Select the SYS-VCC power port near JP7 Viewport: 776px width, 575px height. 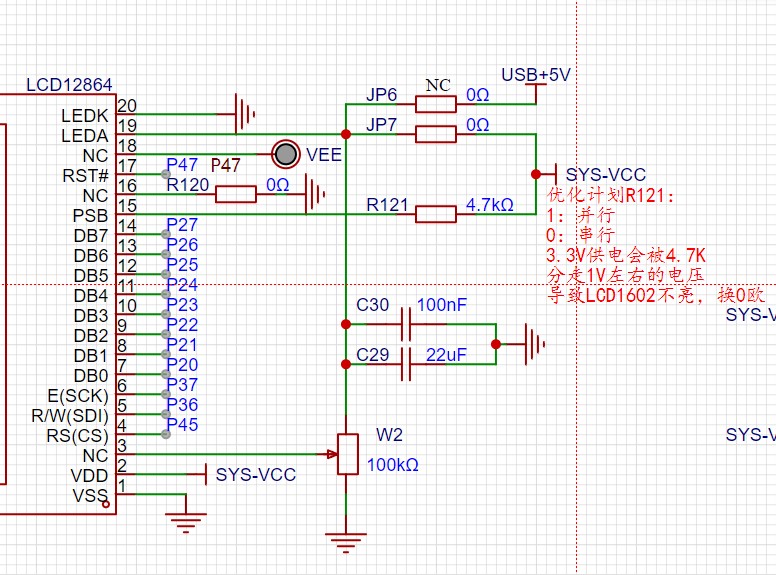coord(550,174)
